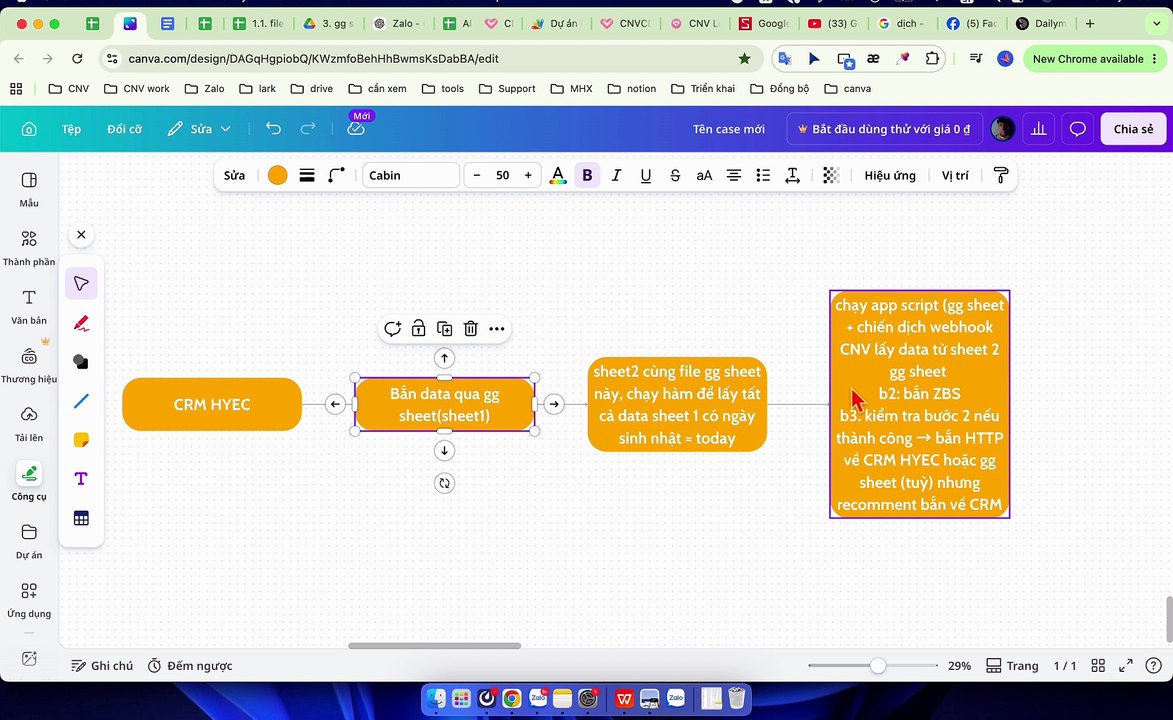The height and width of the screenshot is (720, 1173).
Task: Open the Tải lên uploads panel
Action: (x=29, y=424)
